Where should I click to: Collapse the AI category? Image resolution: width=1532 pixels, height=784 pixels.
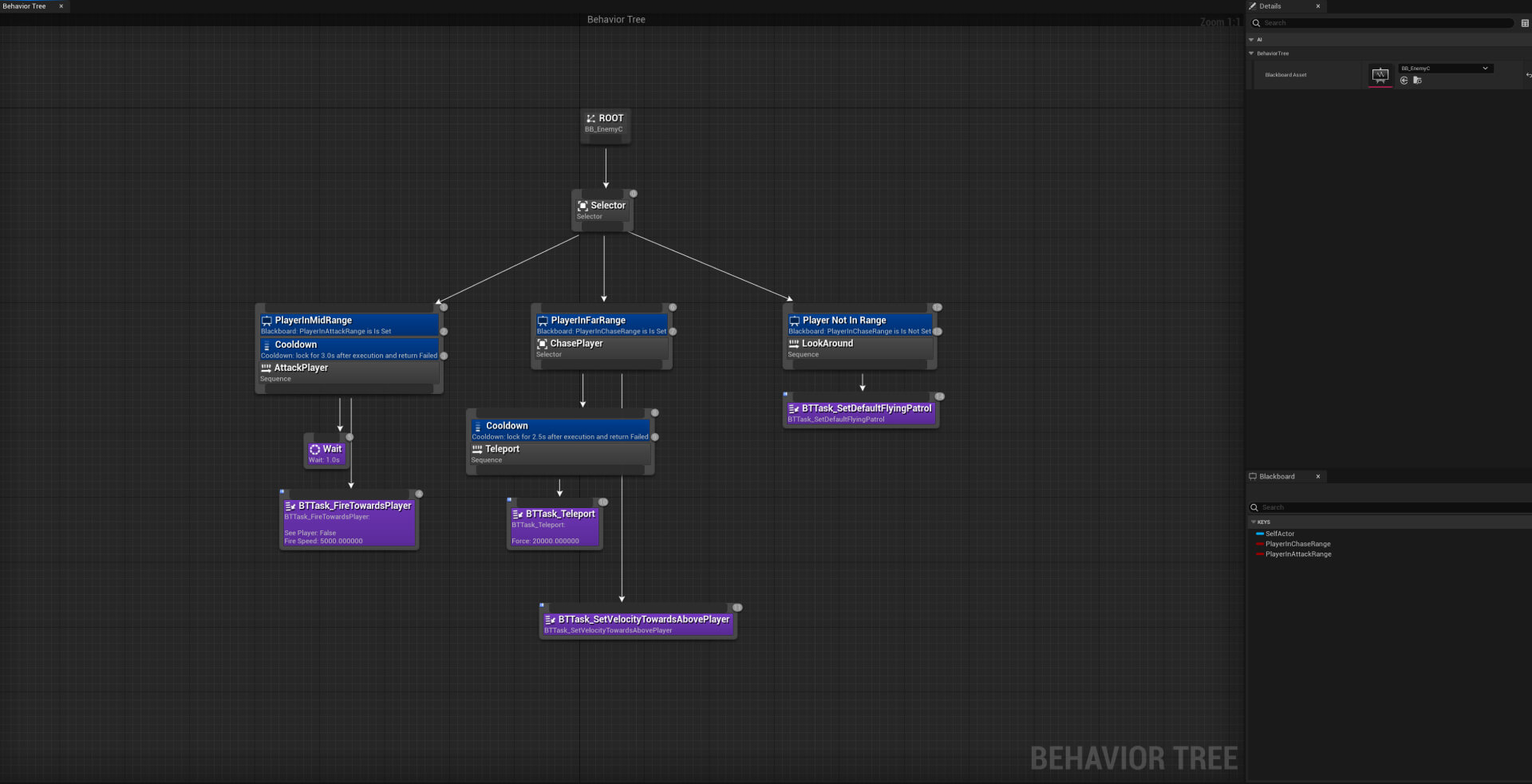(x=1251, y=40)
